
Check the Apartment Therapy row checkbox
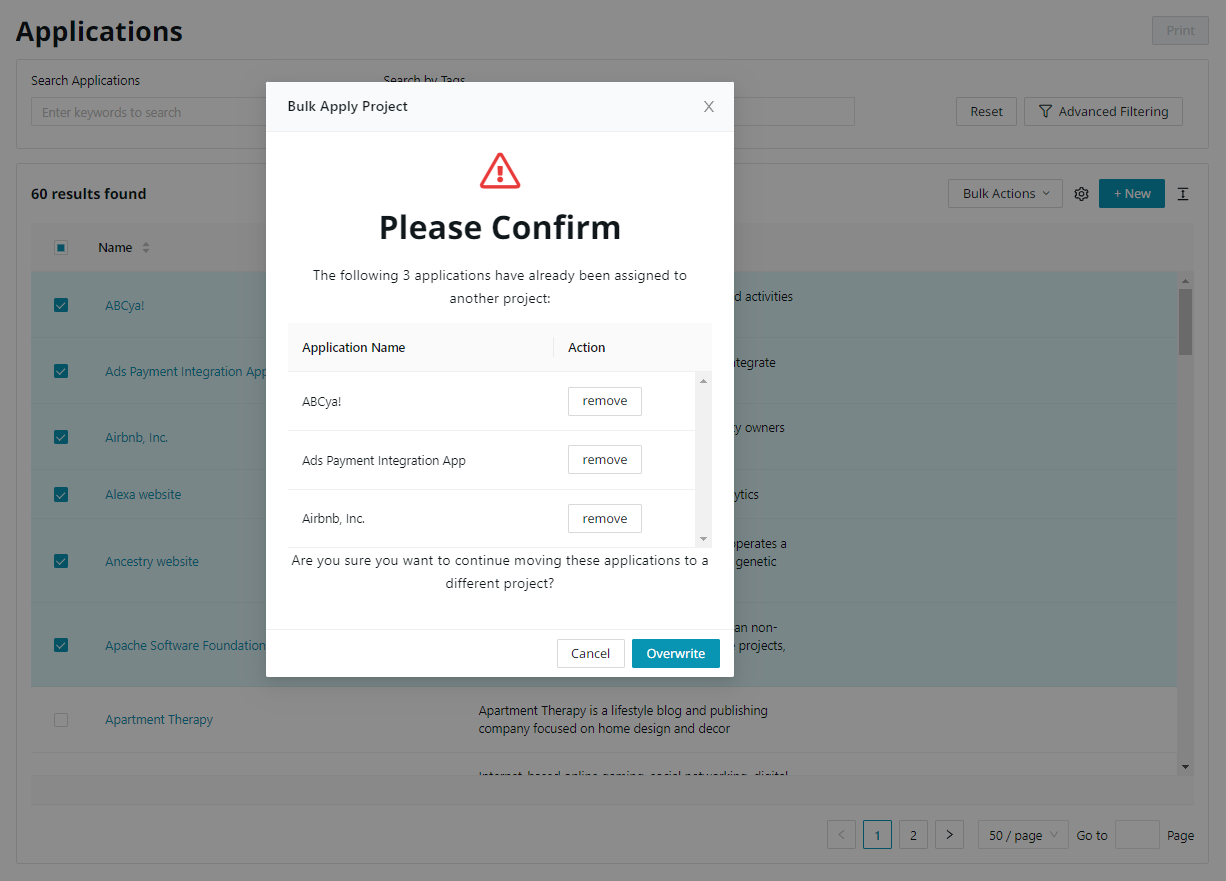point(61,720)
